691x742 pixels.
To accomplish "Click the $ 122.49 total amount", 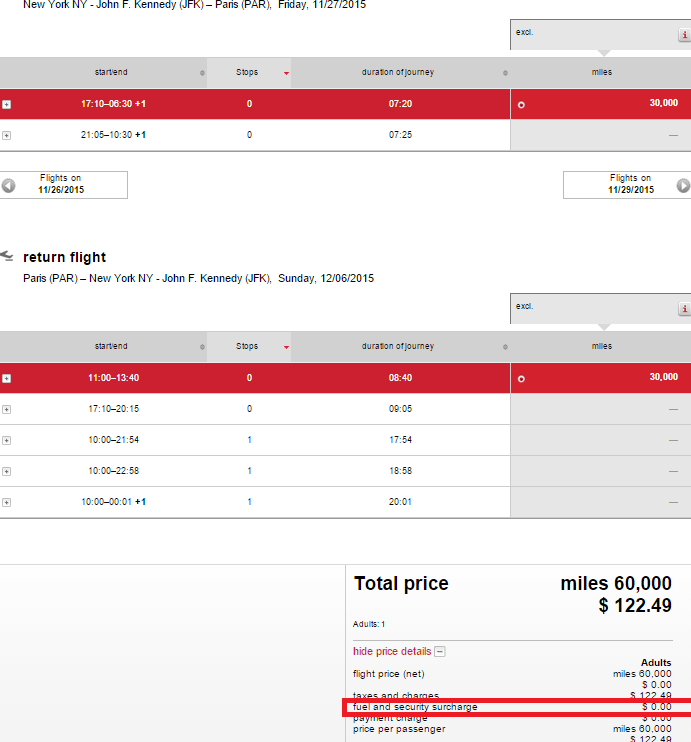I will coord(635,606).
